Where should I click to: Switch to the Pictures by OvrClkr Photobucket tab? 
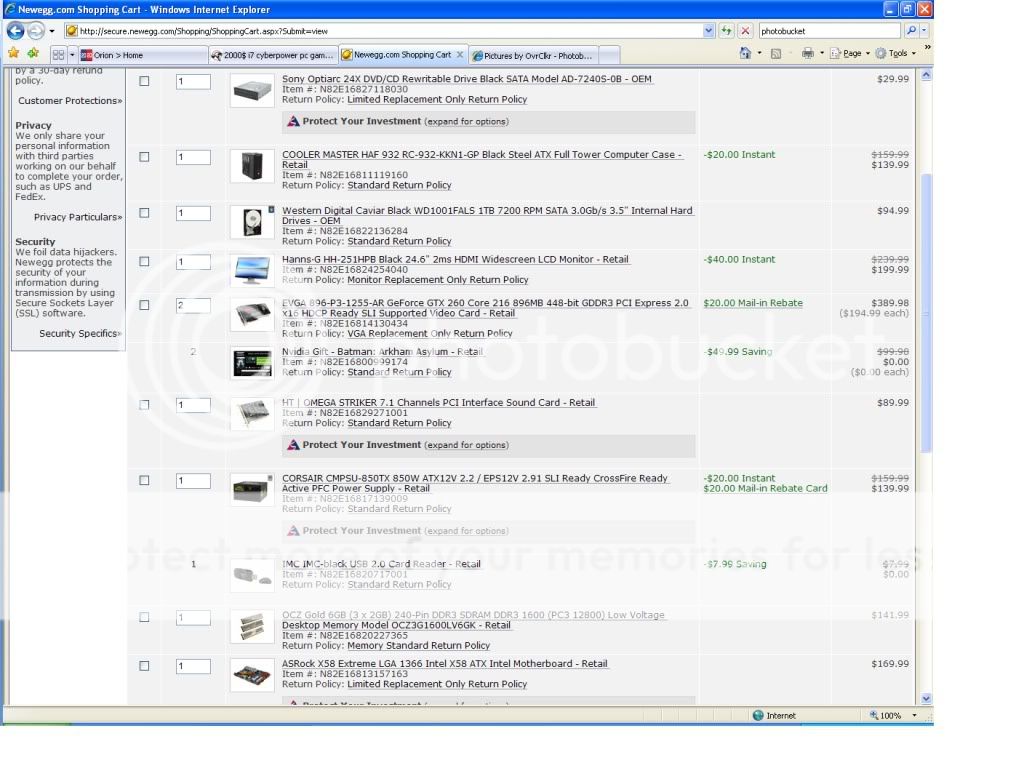click(534, 56)
